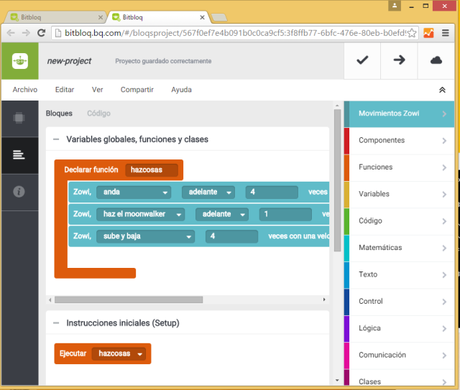
Task: Open the 'anda' movement dropdown
Action: click(x=134, y=192)
